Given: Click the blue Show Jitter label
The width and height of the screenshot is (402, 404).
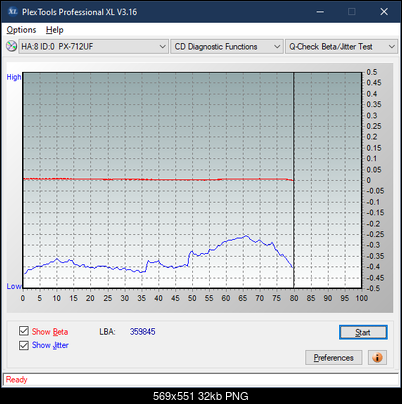Looking at the screenshot, I should tap(50, 345).
